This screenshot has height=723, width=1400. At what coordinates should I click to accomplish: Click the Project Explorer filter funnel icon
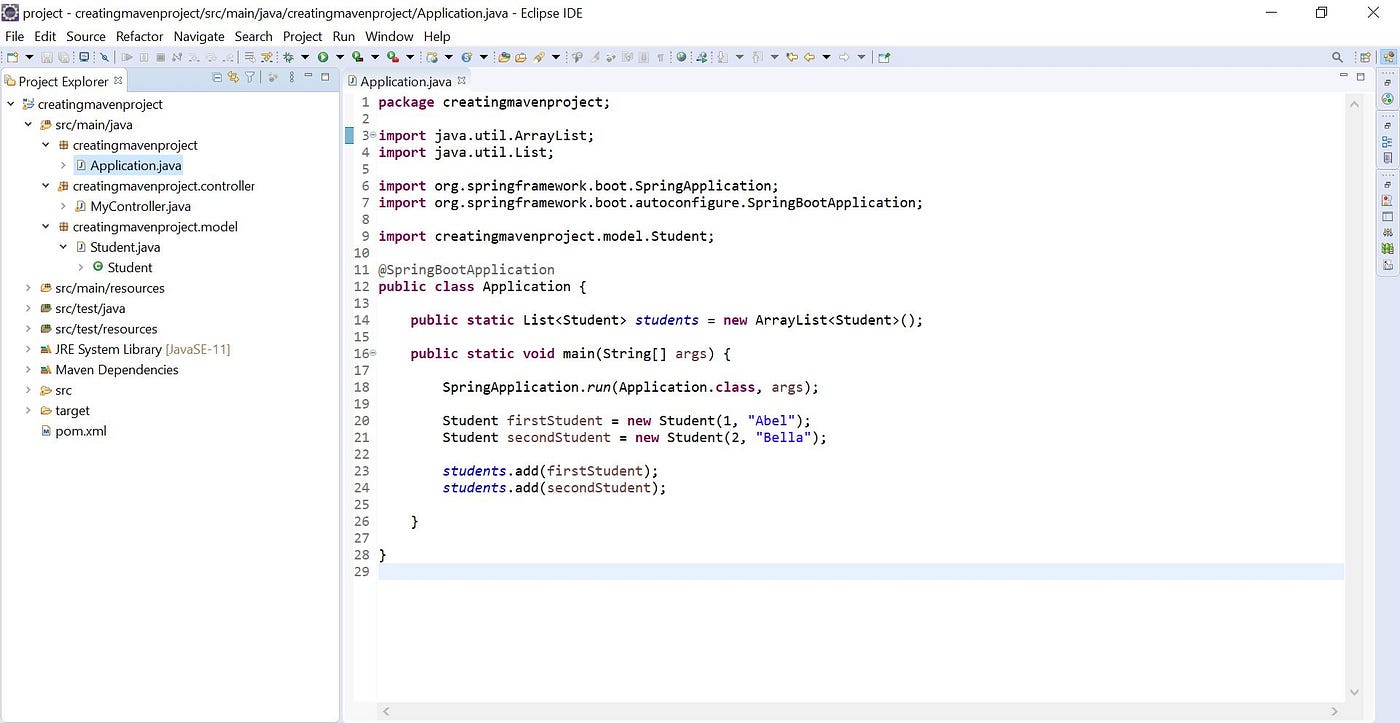250,77
